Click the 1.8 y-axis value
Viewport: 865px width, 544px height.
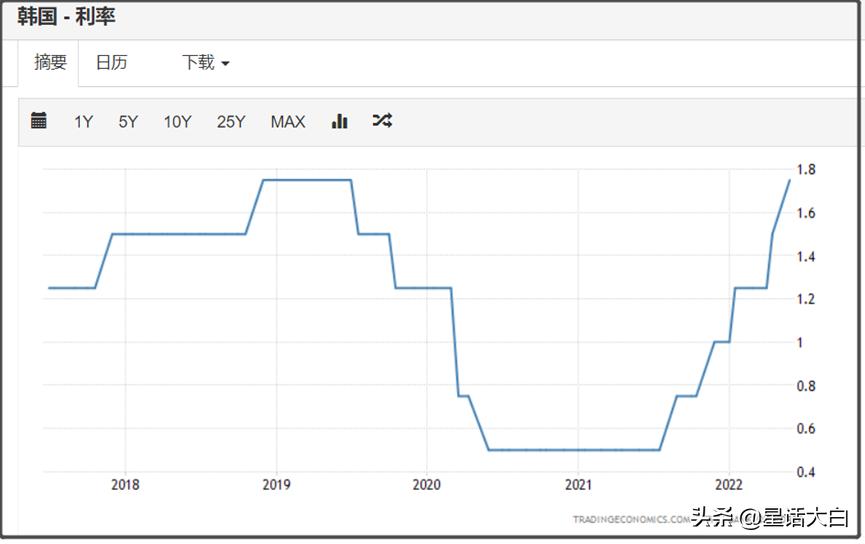806,170
